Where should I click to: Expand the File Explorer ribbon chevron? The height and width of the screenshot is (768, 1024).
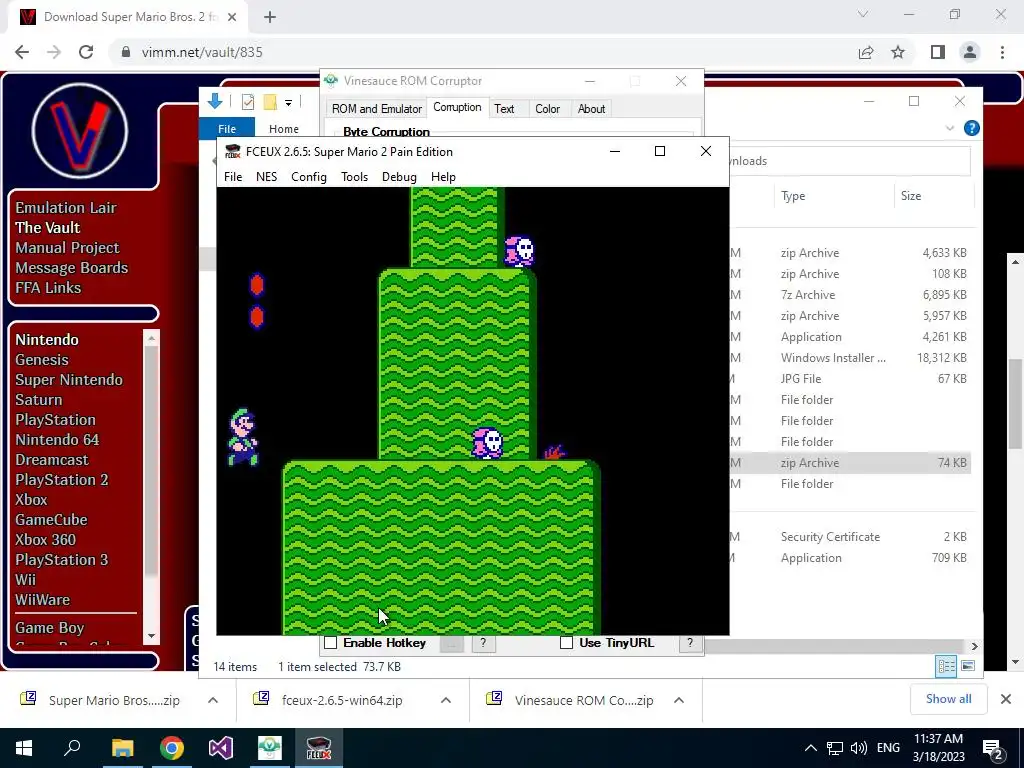pos(950,128)
